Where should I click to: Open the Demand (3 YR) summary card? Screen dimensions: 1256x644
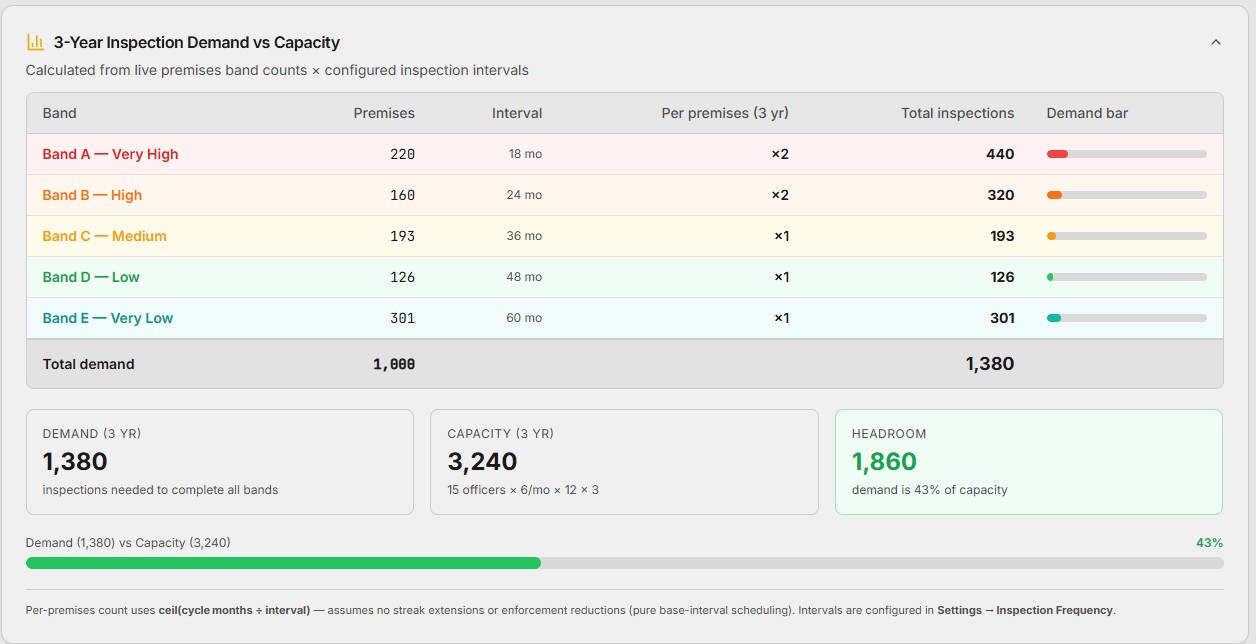tap(220, 462)
